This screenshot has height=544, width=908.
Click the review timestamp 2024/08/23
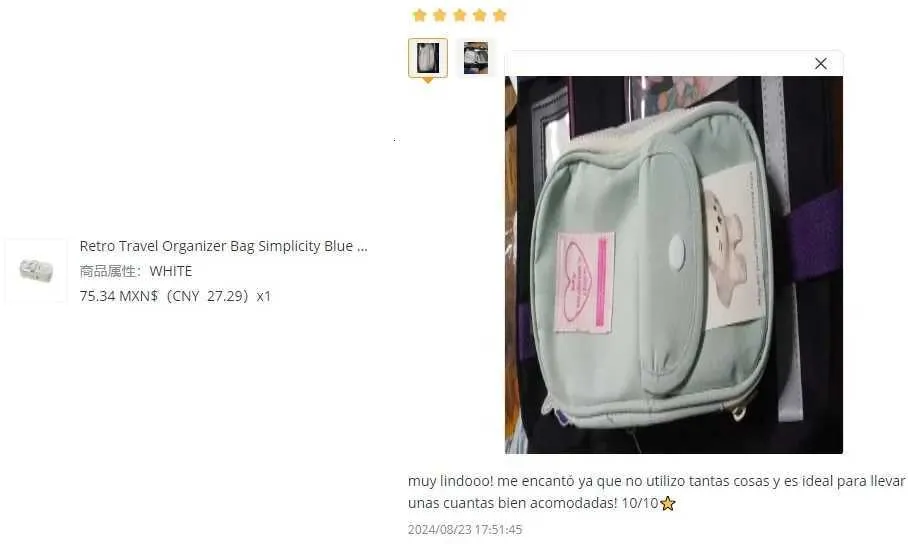[465, 530]
